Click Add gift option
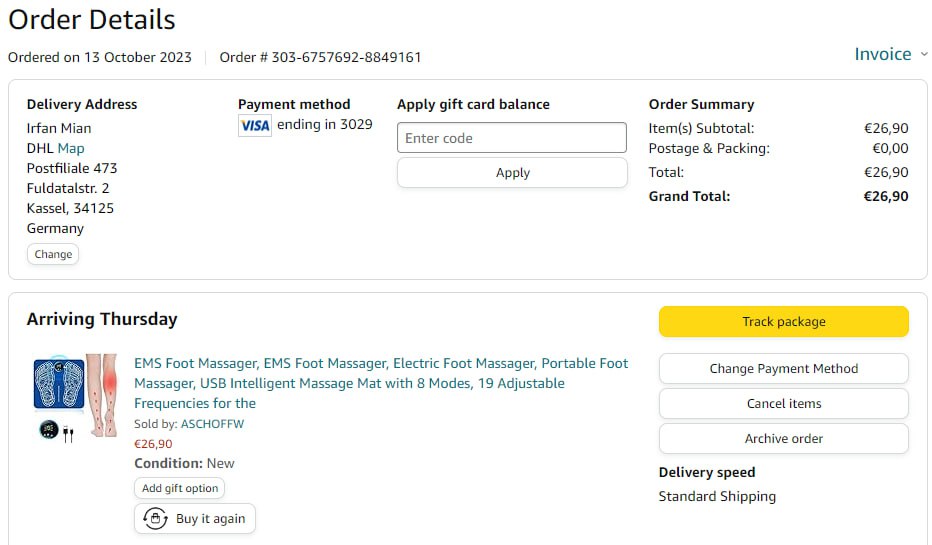This screenshot has height=545, width=932. 180,488
